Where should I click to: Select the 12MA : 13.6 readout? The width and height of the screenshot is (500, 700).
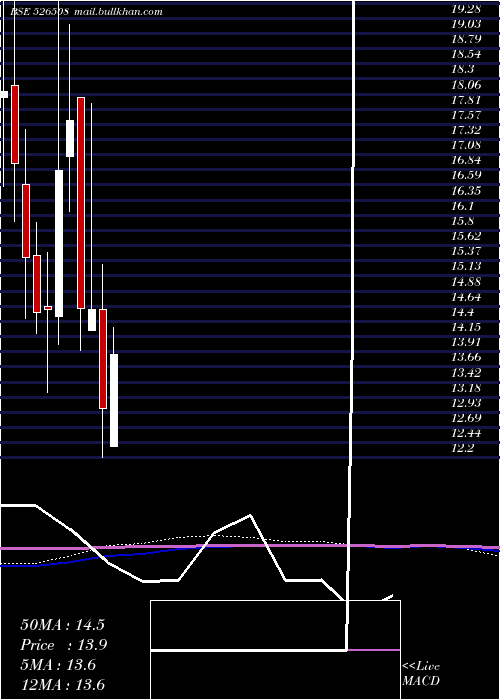[62, 685]
